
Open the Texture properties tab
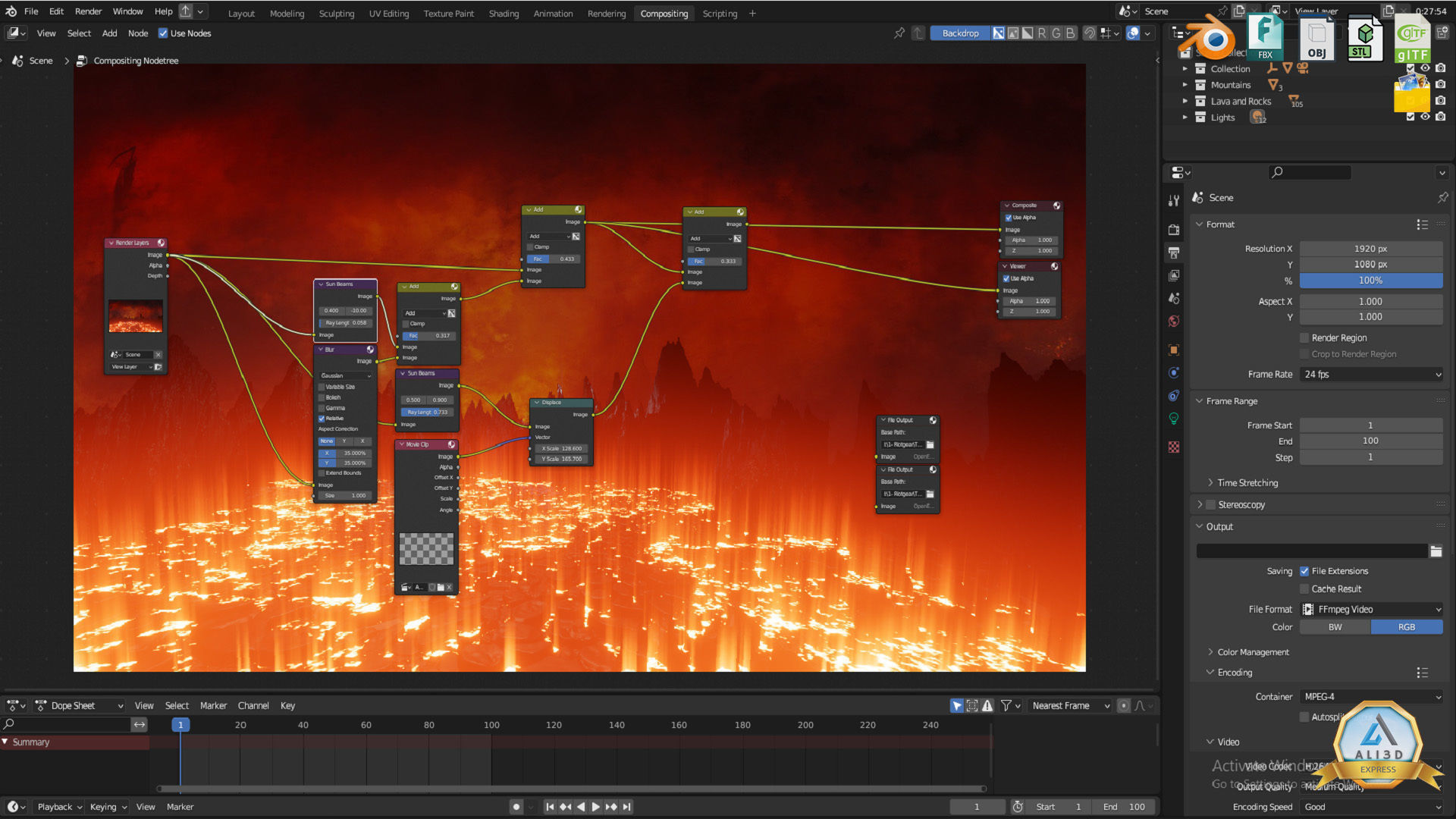(x=1174, y=447)
